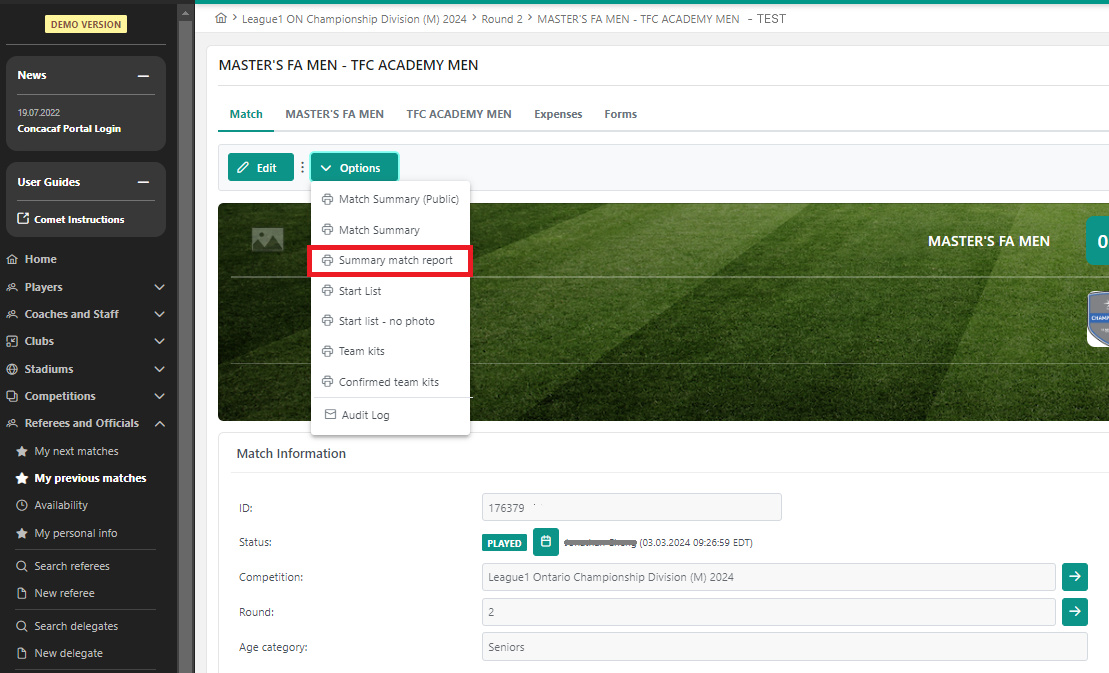Close the Options dropdown button
The width and height of the screenshot is (1109, 673).
click(x=354, y=168)
